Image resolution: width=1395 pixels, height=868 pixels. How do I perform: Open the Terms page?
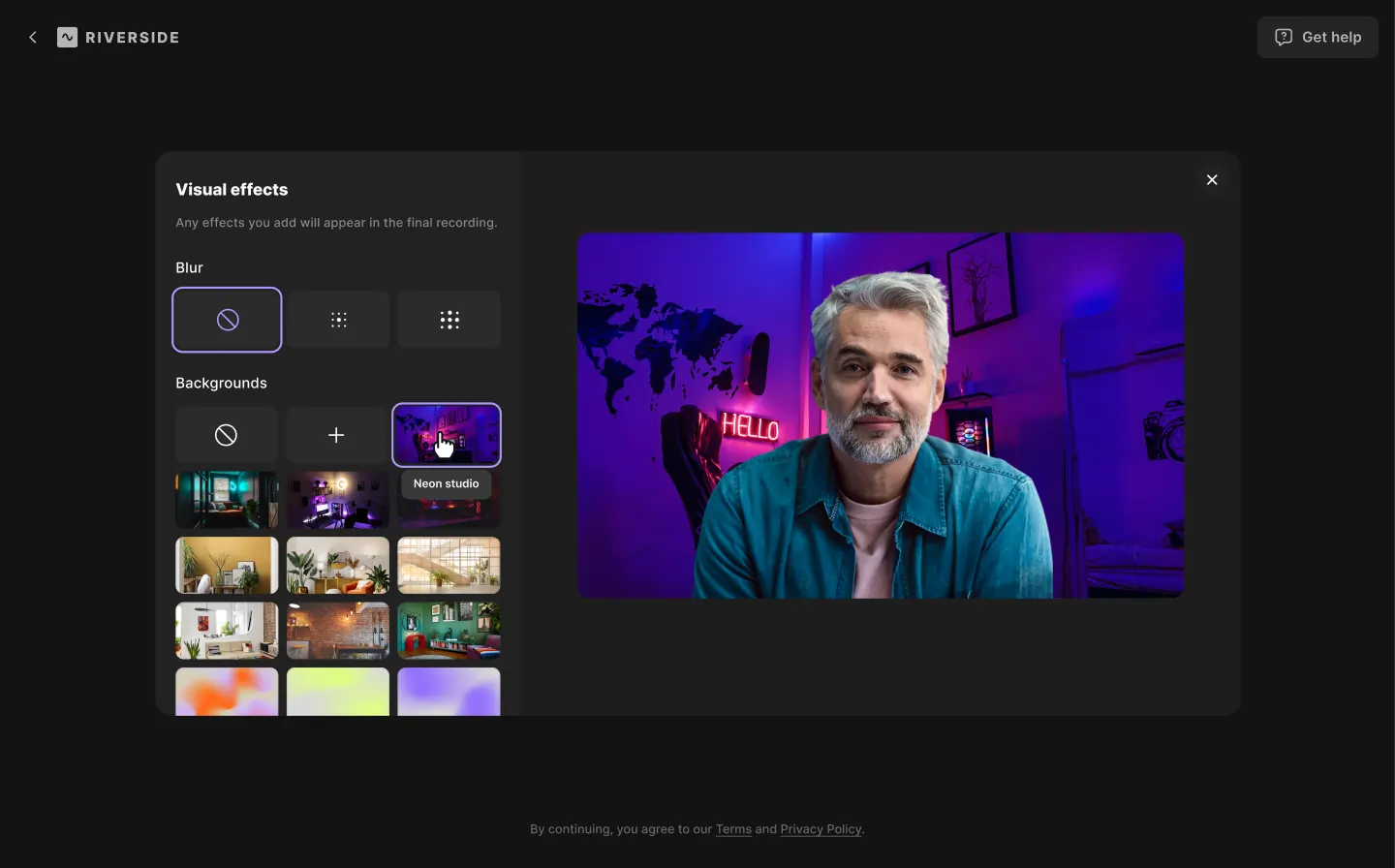733,829
